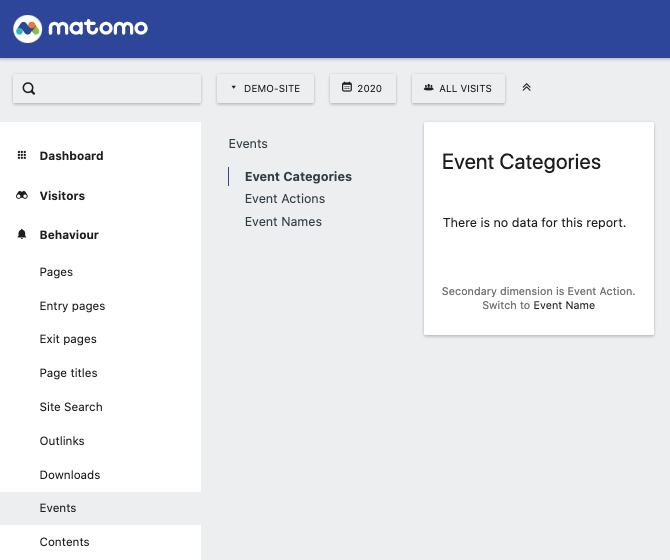Open the 2020 date range picker
The width and height of the screenshot is (670, 560).
[x=362, y=88]
